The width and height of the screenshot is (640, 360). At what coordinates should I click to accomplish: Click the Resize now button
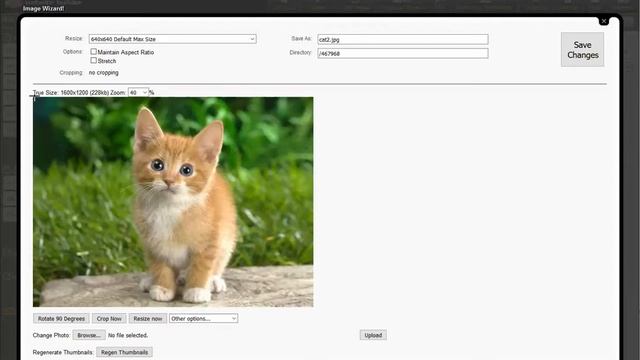[x=148, y=318]
